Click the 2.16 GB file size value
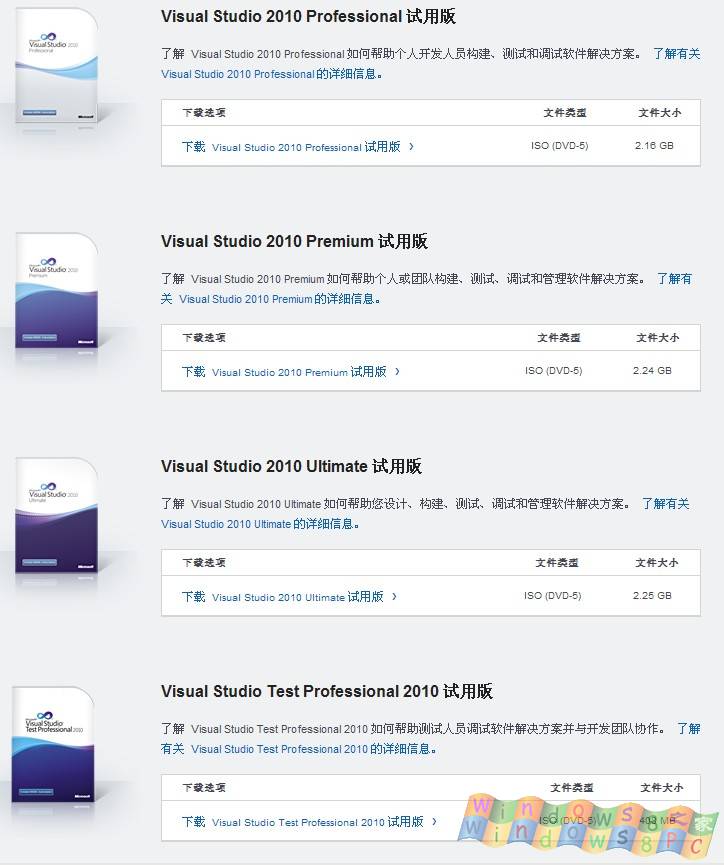 pos(654,146)
